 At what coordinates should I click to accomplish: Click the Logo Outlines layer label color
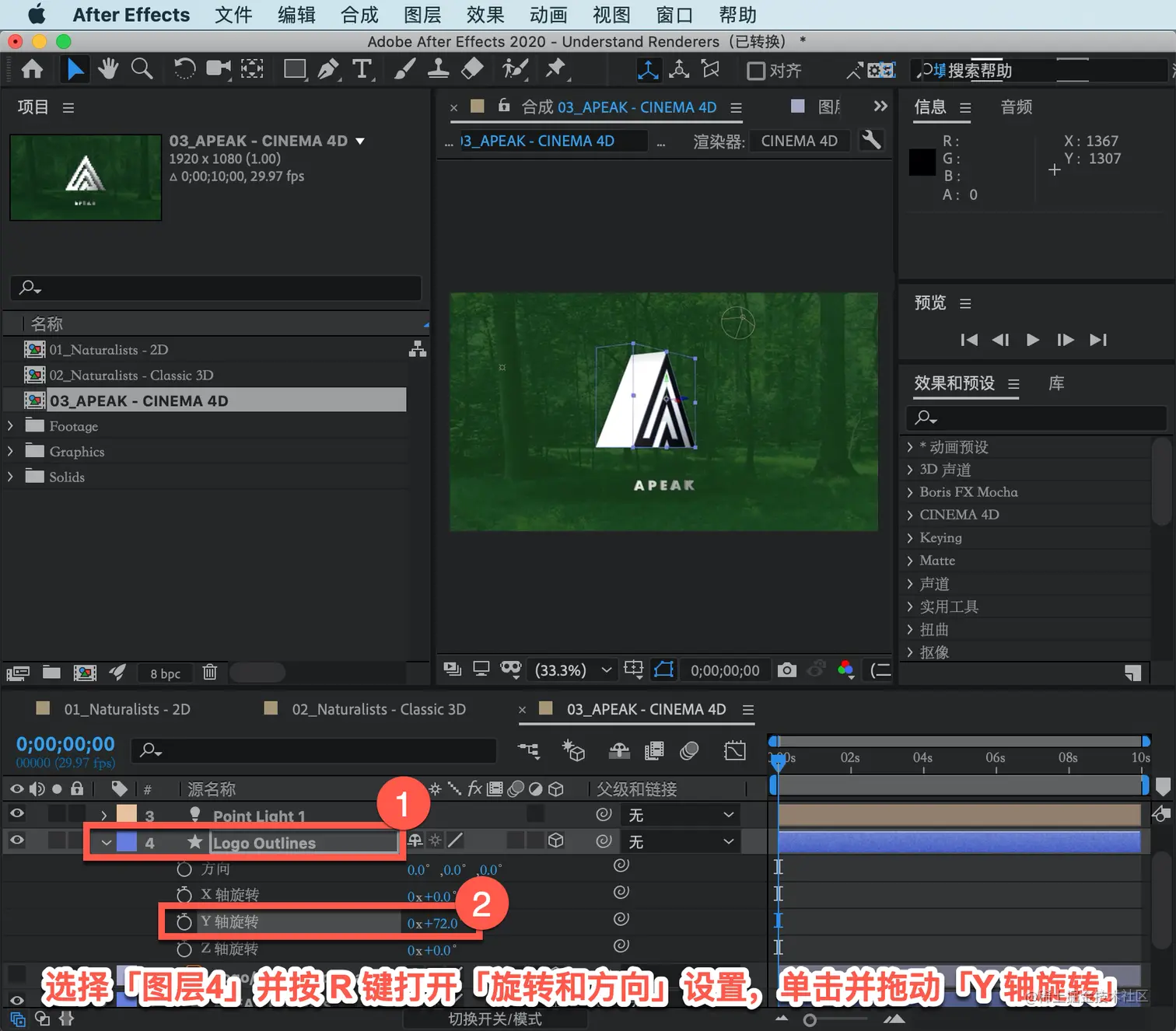click(x=127, y=842)
